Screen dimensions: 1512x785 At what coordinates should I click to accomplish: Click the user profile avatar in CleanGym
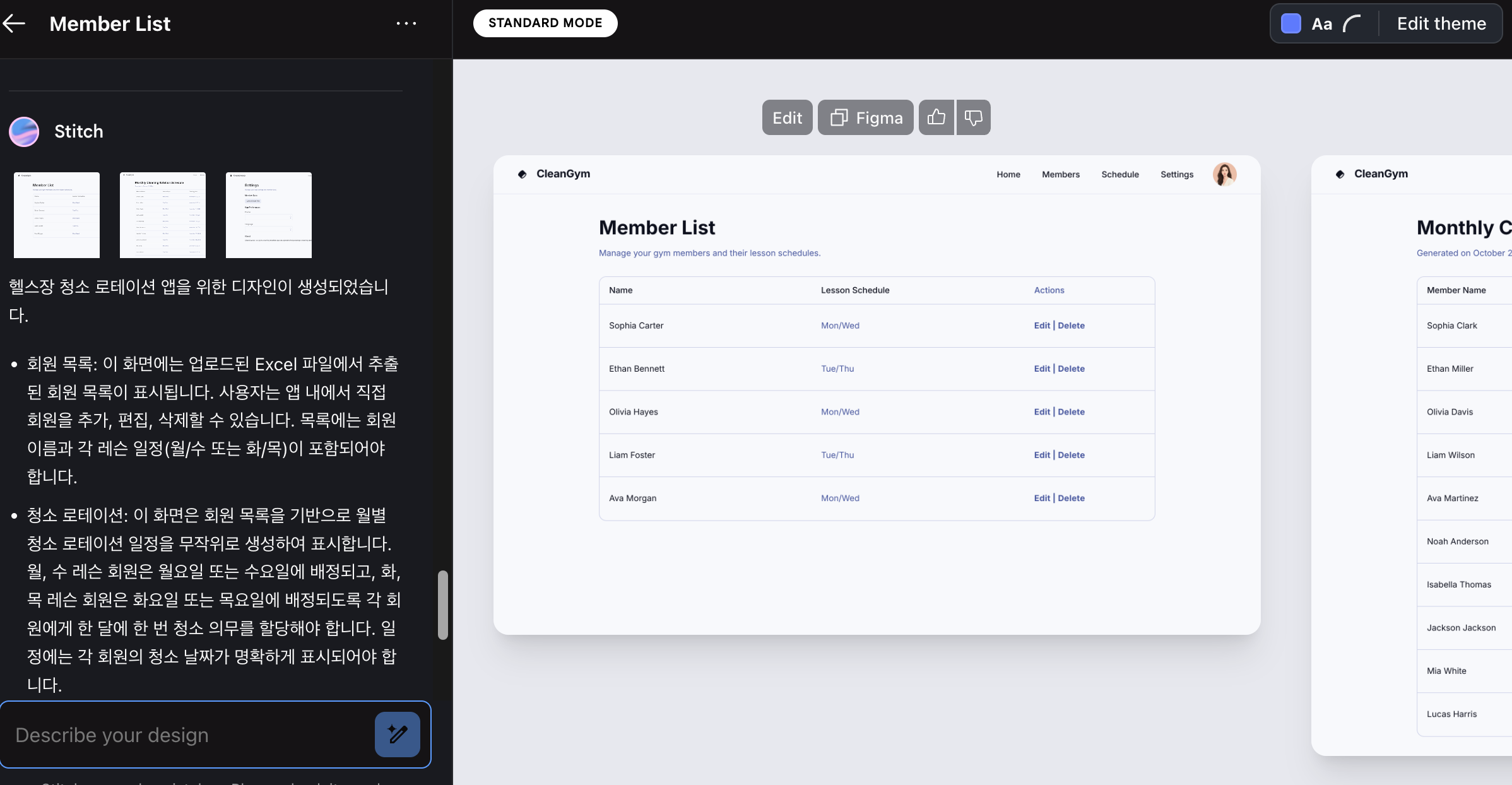click(x=1224, y=174)
